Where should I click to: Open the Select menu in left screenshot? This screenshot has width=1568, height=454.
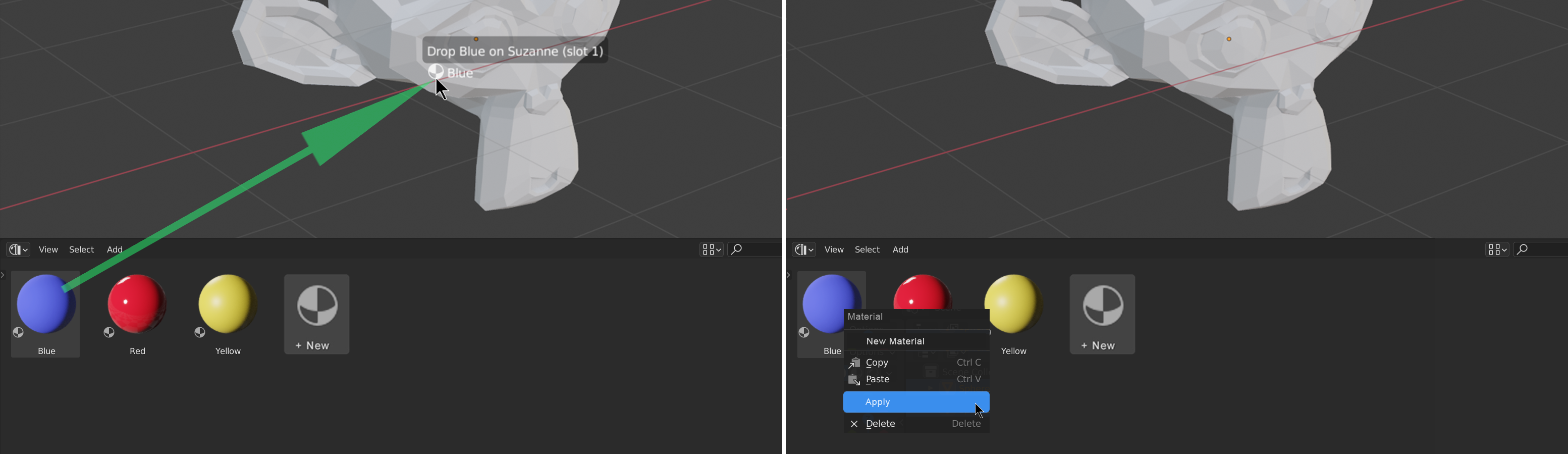(82, 249)
